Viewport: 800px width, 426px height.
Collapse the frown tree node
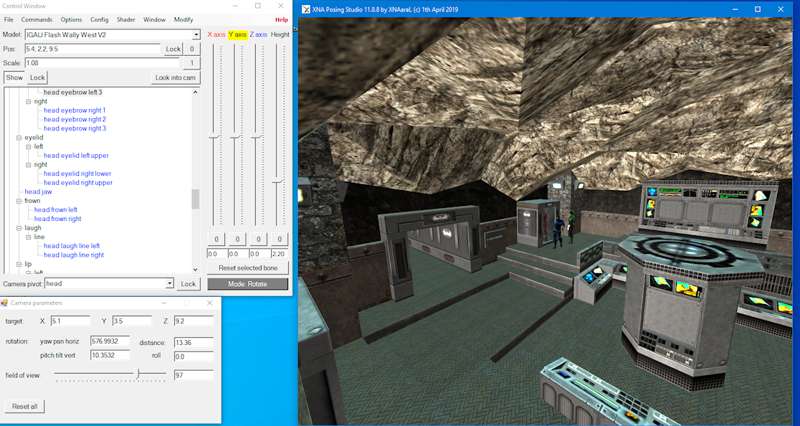tap(20, 201)
